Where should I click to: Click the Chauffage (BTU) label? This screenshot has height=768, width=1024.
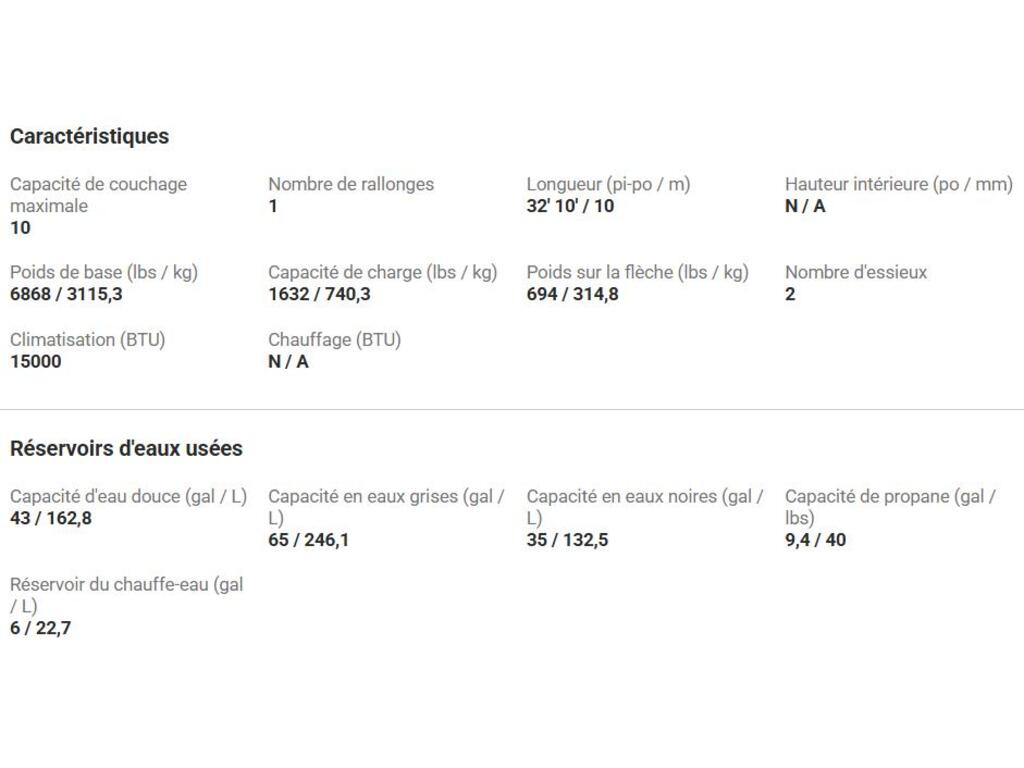(x=334, y=339)
